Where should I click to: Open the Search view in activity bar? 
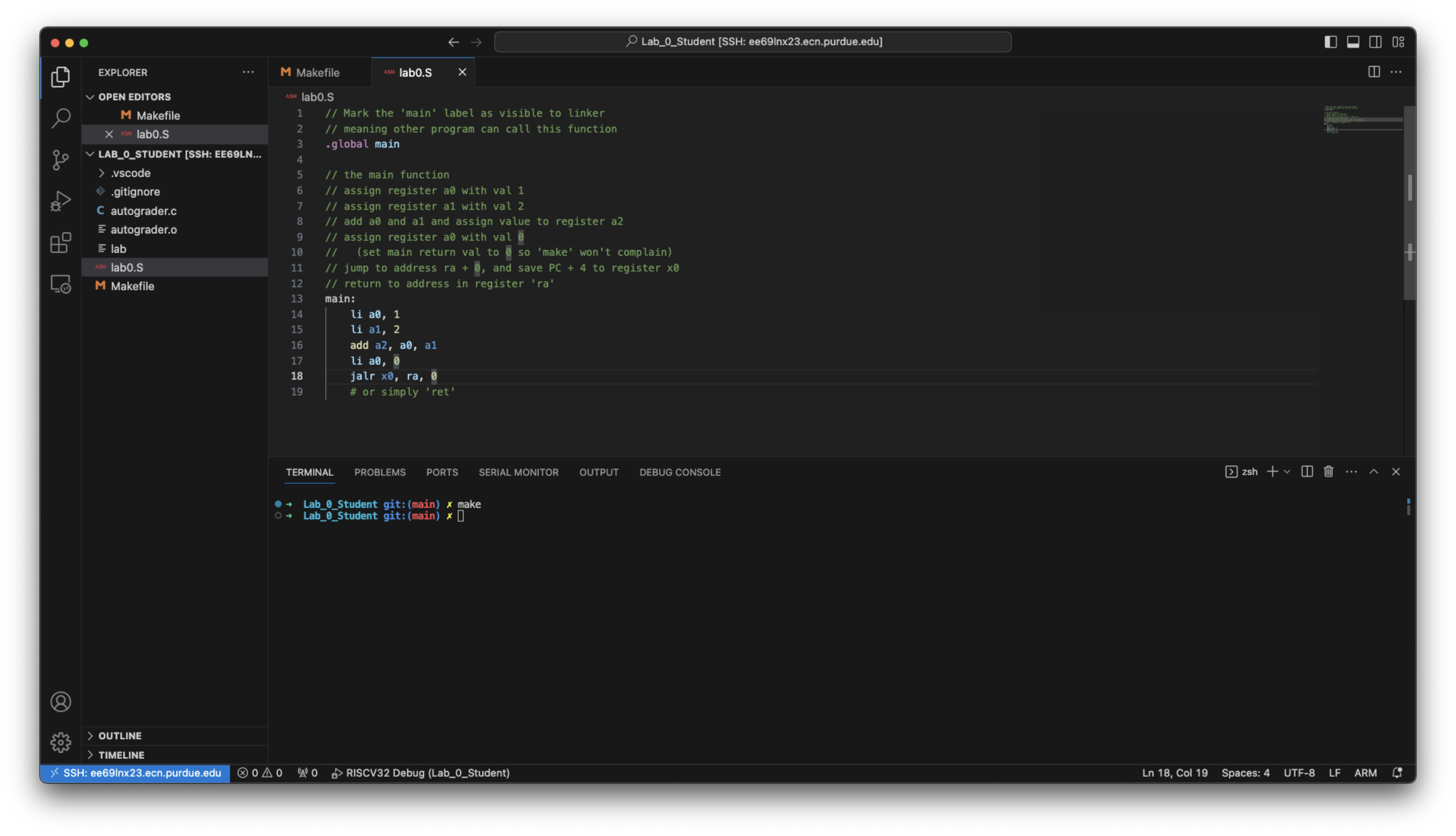(x=60, y=118)
